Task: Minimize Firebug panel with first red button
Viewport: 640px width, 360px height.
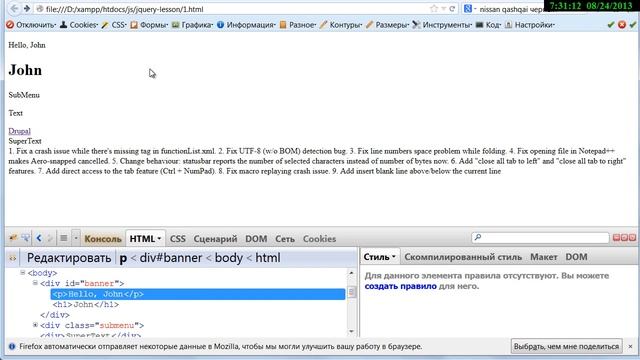Action: point(616,238)
